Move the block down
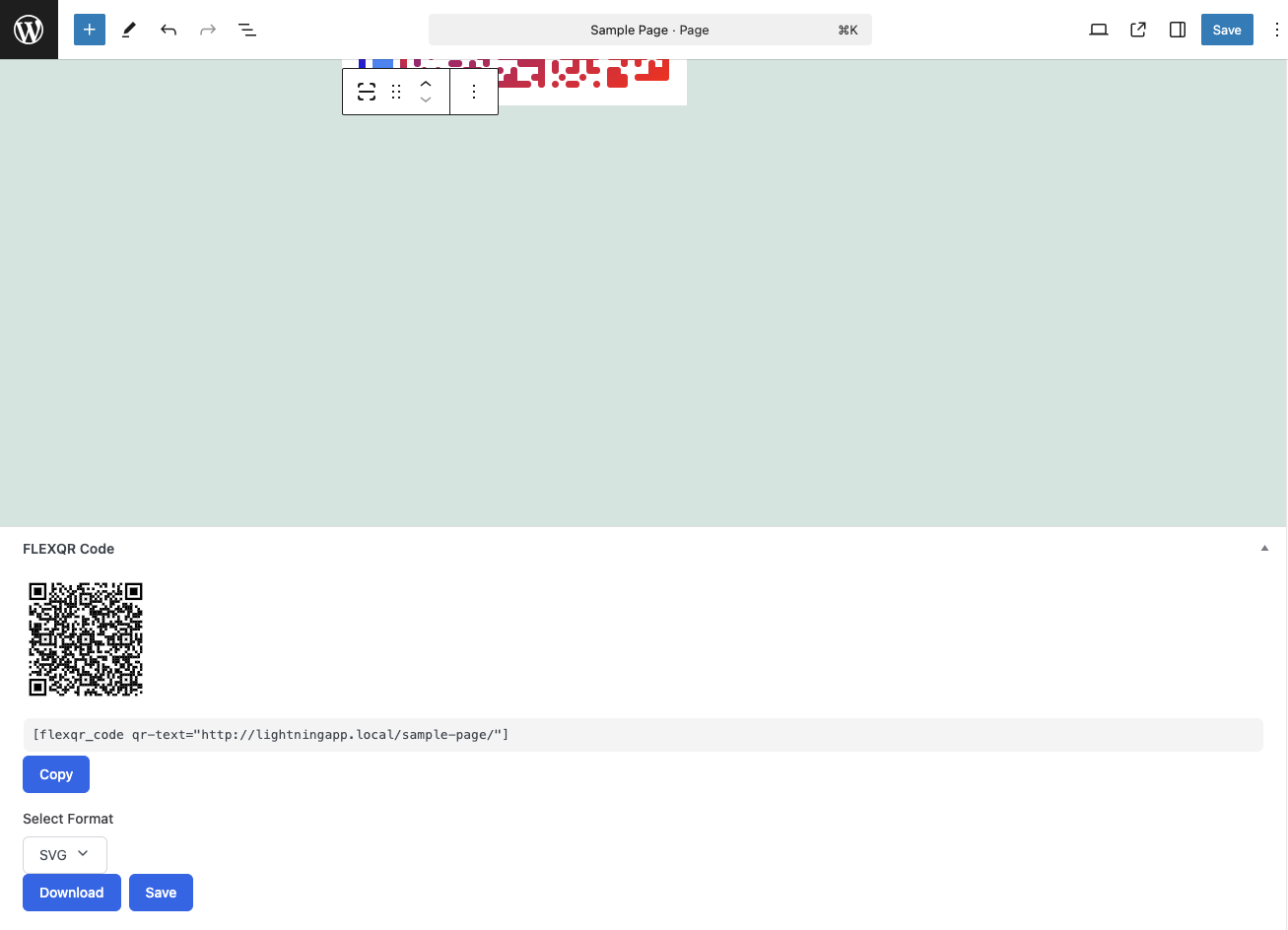 click(426, 100)
